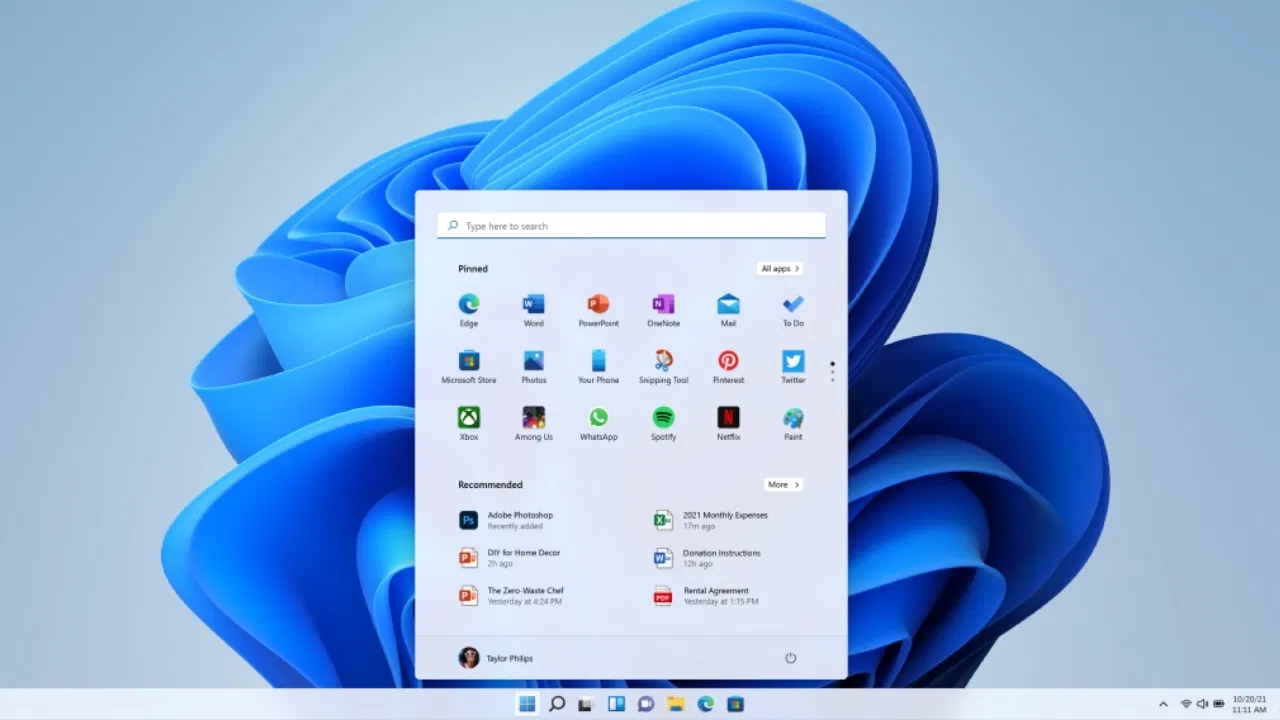Open the WhatsApp app icon
Screen dimensions: 1280x720
598,418
